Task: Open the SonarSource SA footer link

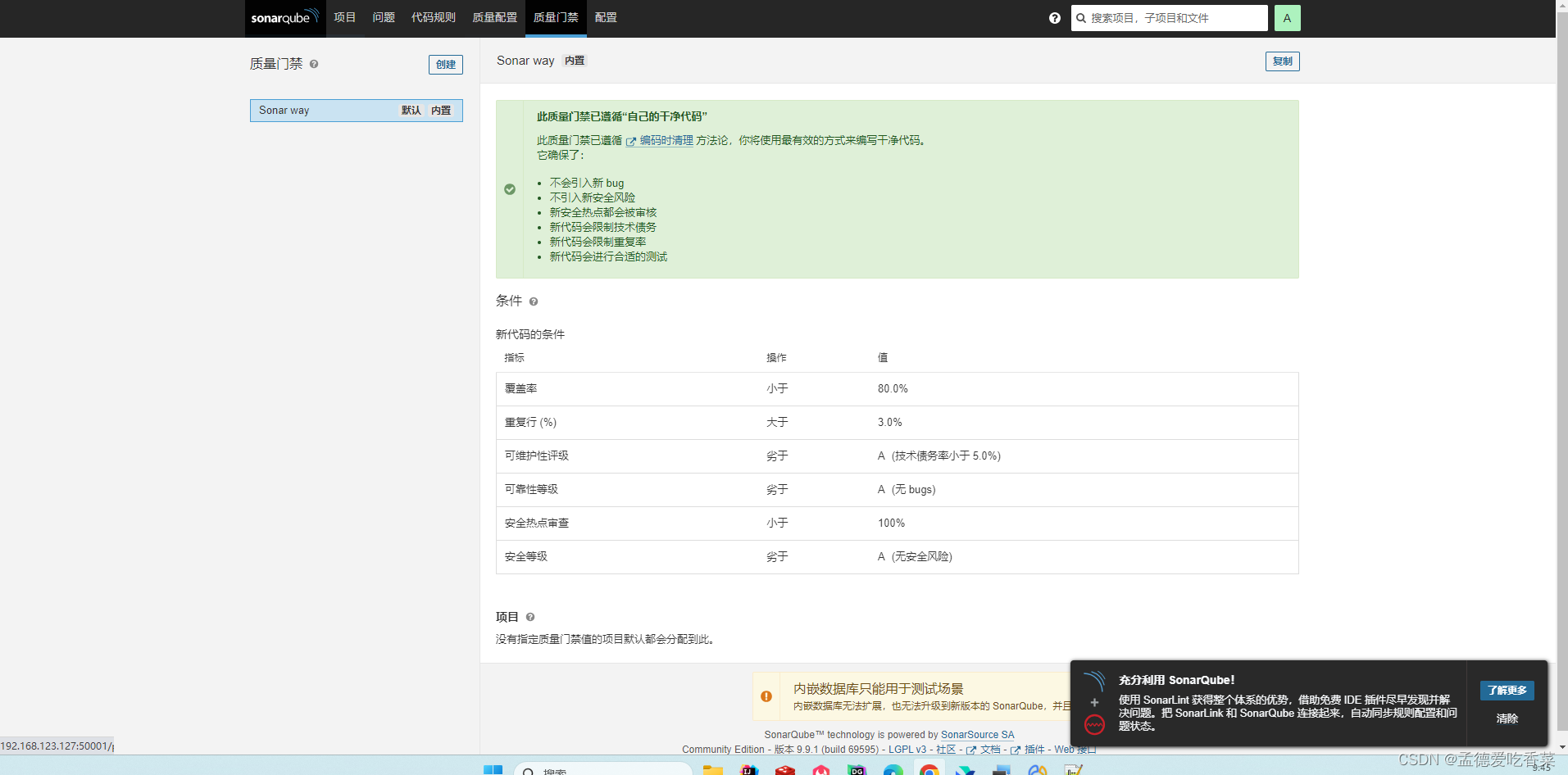Action: coord(977,735)
